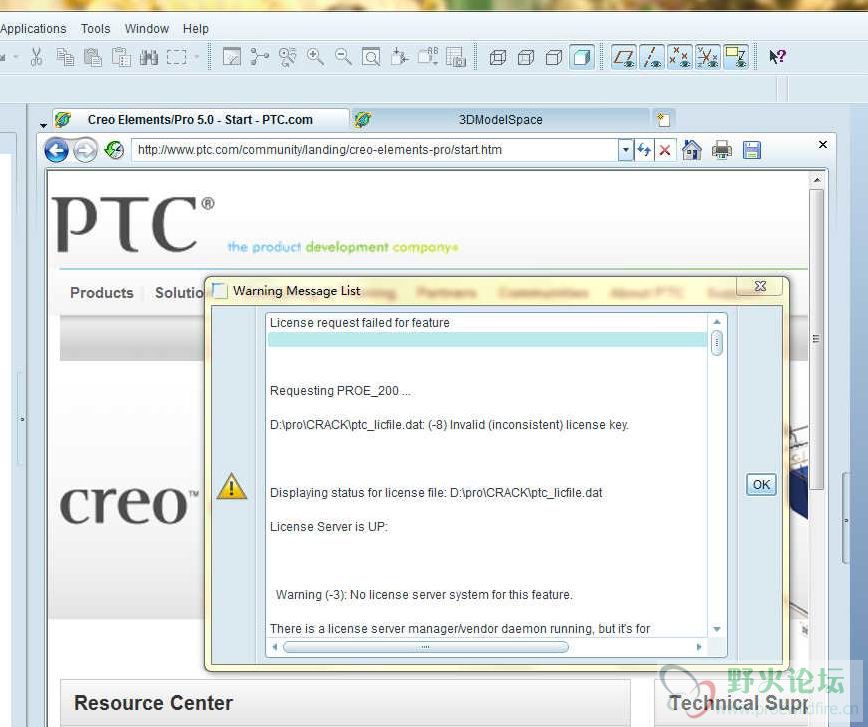Add a new browser tab
This screenshot has width=868, height=727.
pyautogui.click(x=663, y=120)
